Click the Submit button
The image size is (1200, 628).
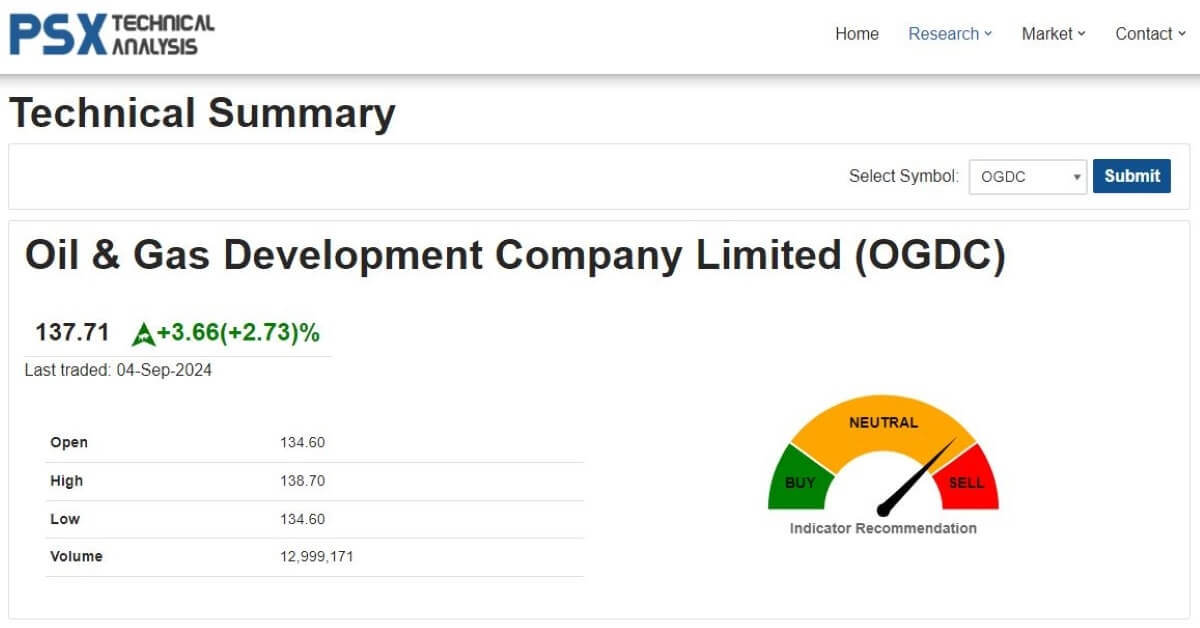1132,176
